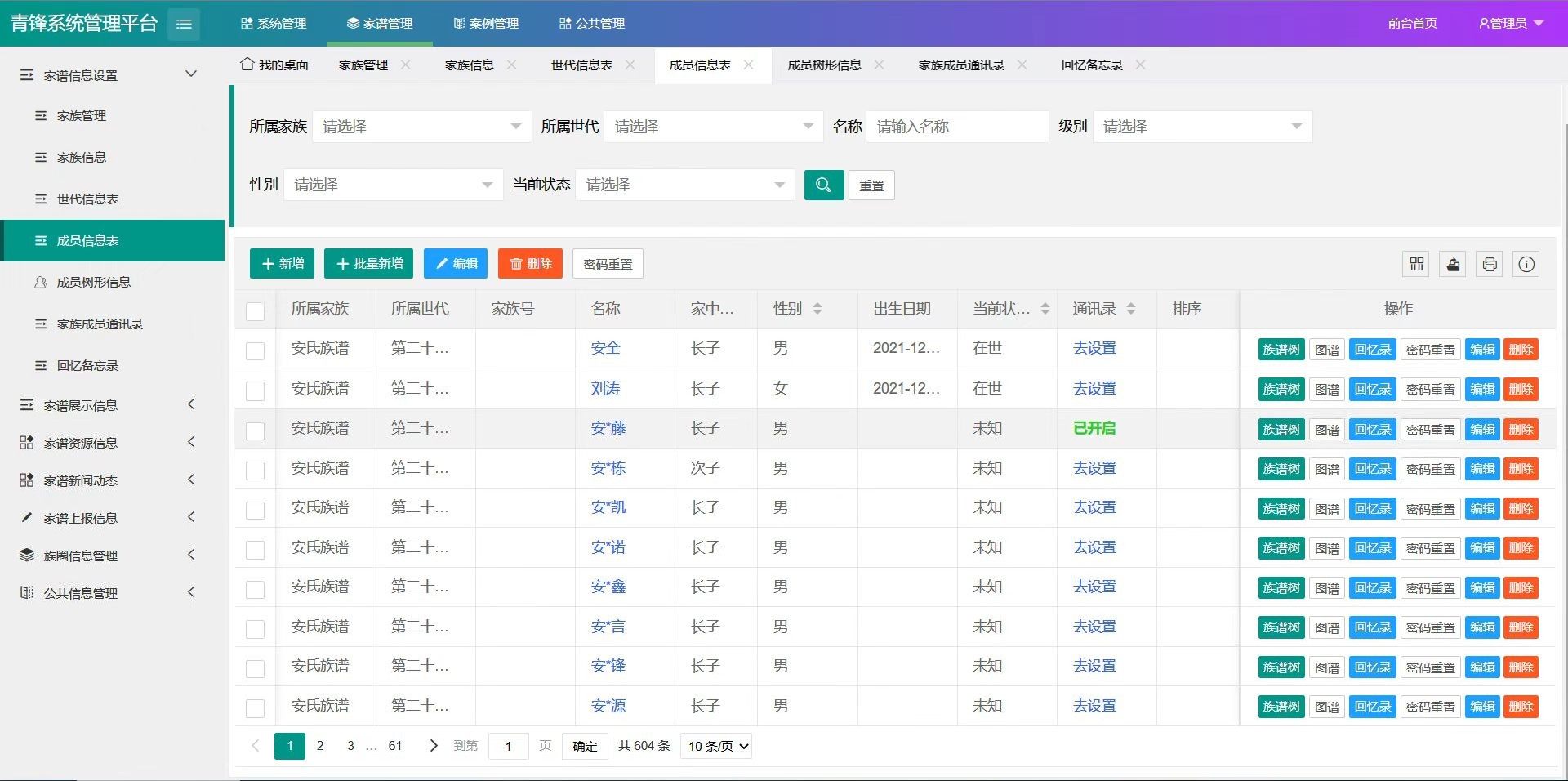Screen dimensions: 1568x781
Task: Tick the checkbox for 刘涛 row
Action: (x=256, y=390)
